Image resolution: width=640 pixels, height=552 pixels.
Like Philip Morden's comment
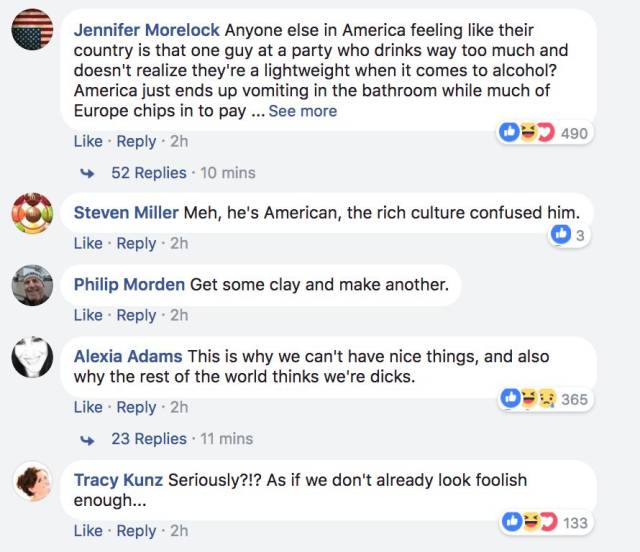click(88, 315)
